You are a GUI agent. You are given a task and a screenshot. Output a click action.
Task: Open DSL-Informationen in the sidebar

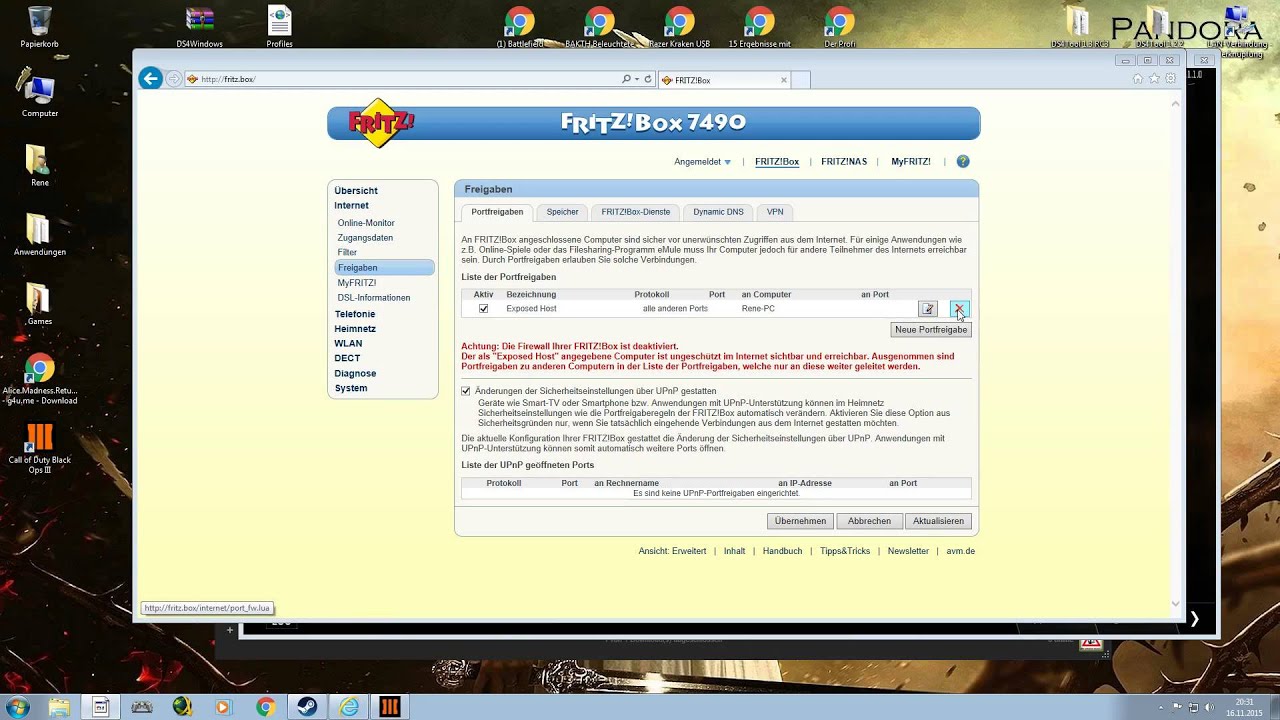click(374, 298)
